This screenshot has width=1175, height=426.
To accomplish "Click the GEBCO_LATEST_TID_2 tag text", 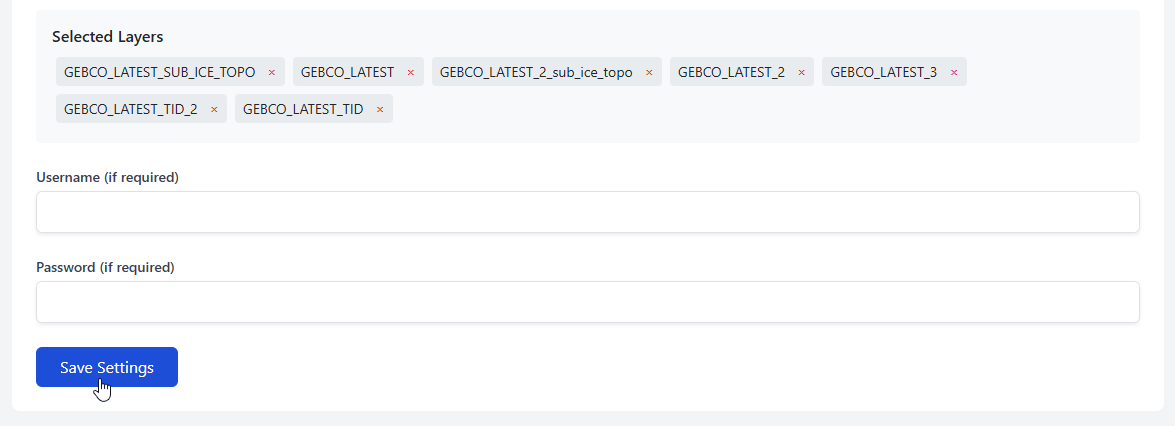I will 130,109.
